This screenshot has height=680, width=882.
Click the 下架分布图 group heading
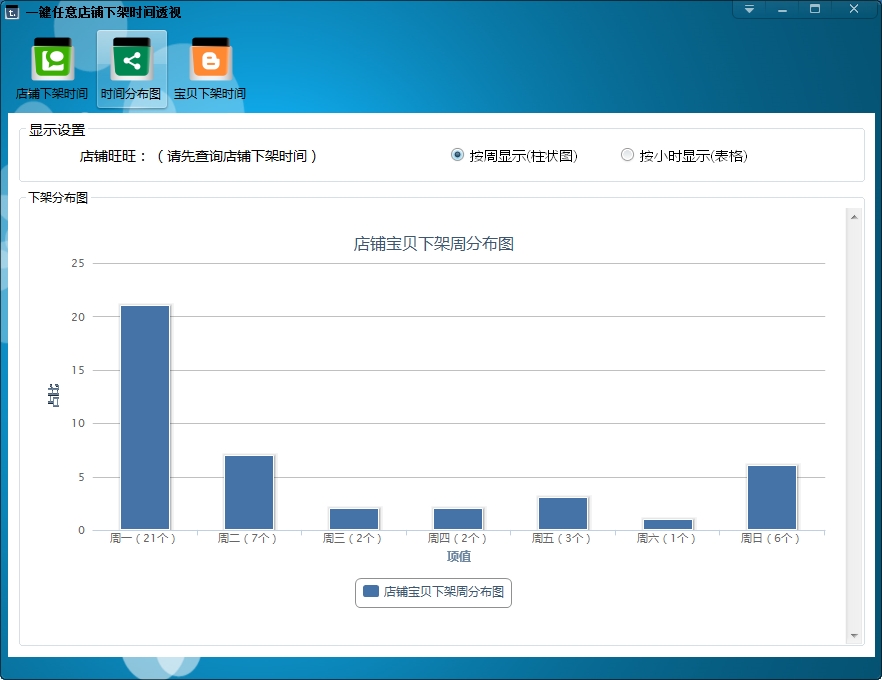(58, 197)
